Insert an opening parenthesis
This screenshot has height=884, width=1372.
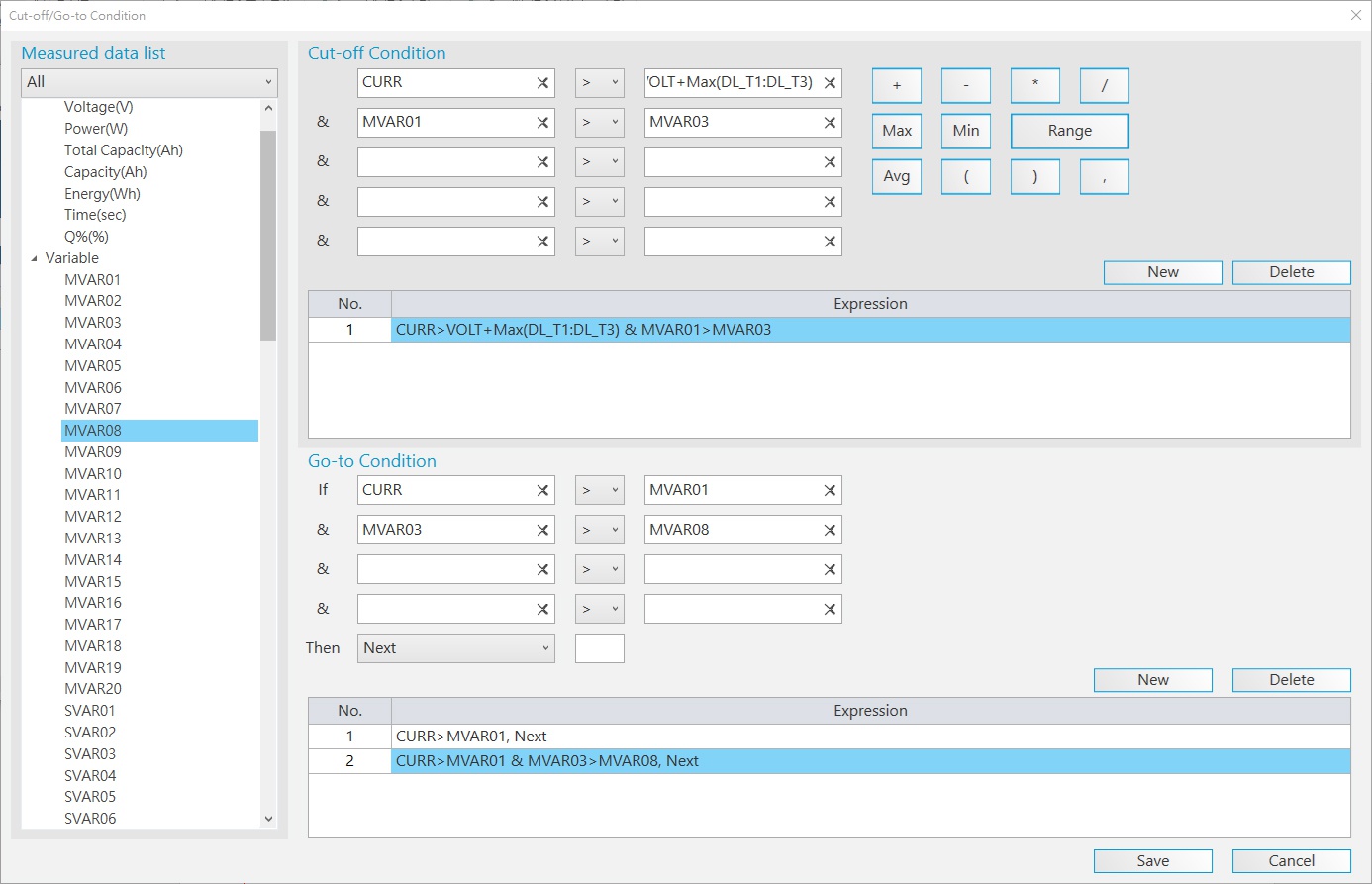(x=965, y=177)
